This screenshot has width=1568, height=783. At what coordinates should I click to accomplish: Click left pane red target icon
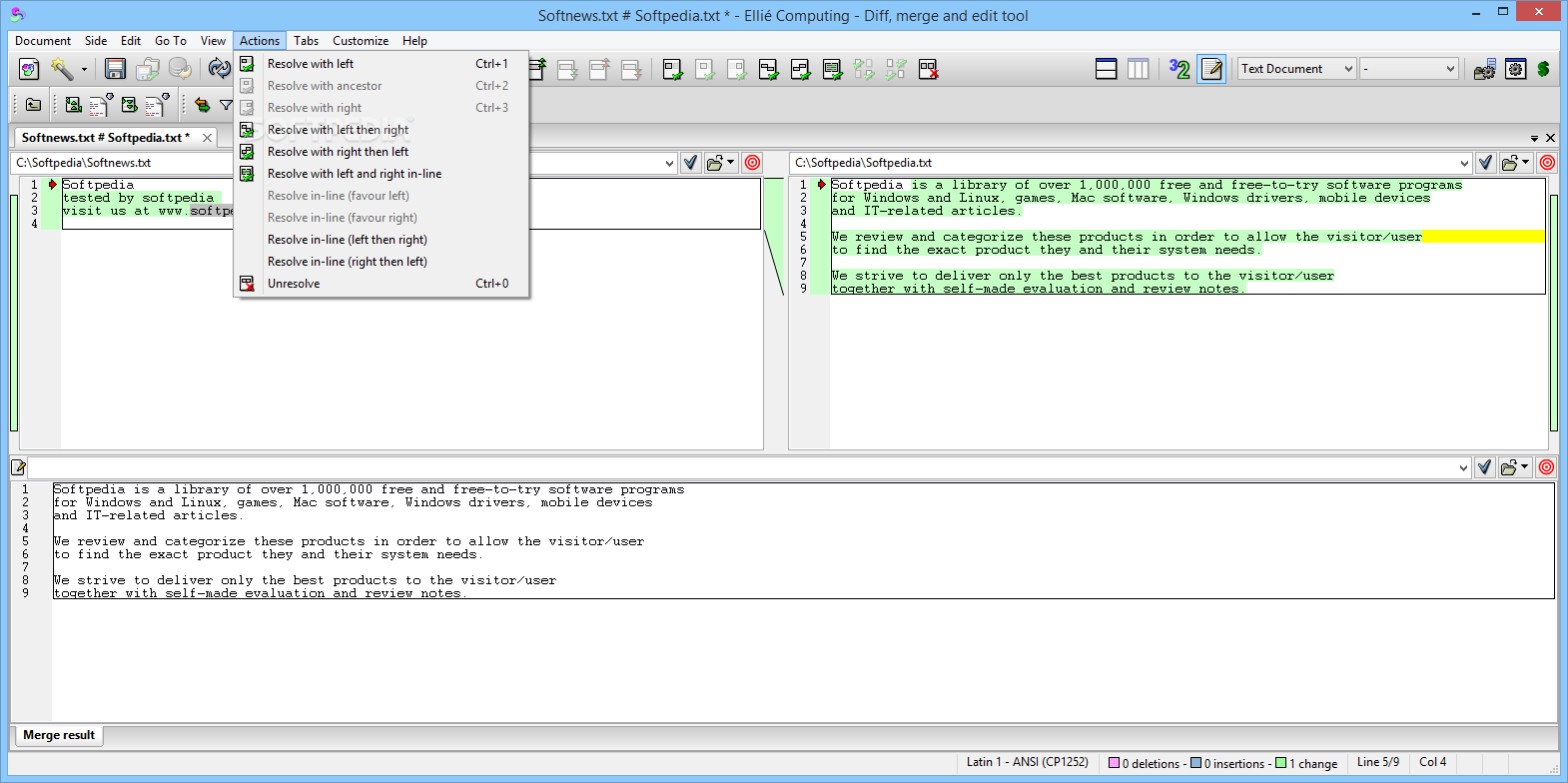coord(752,163)
